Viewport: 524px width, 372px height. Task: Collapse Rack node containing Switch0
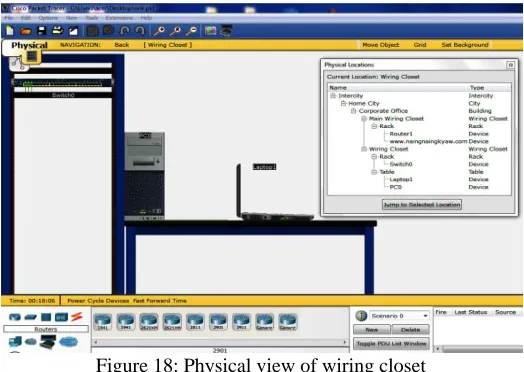[374, 157]
